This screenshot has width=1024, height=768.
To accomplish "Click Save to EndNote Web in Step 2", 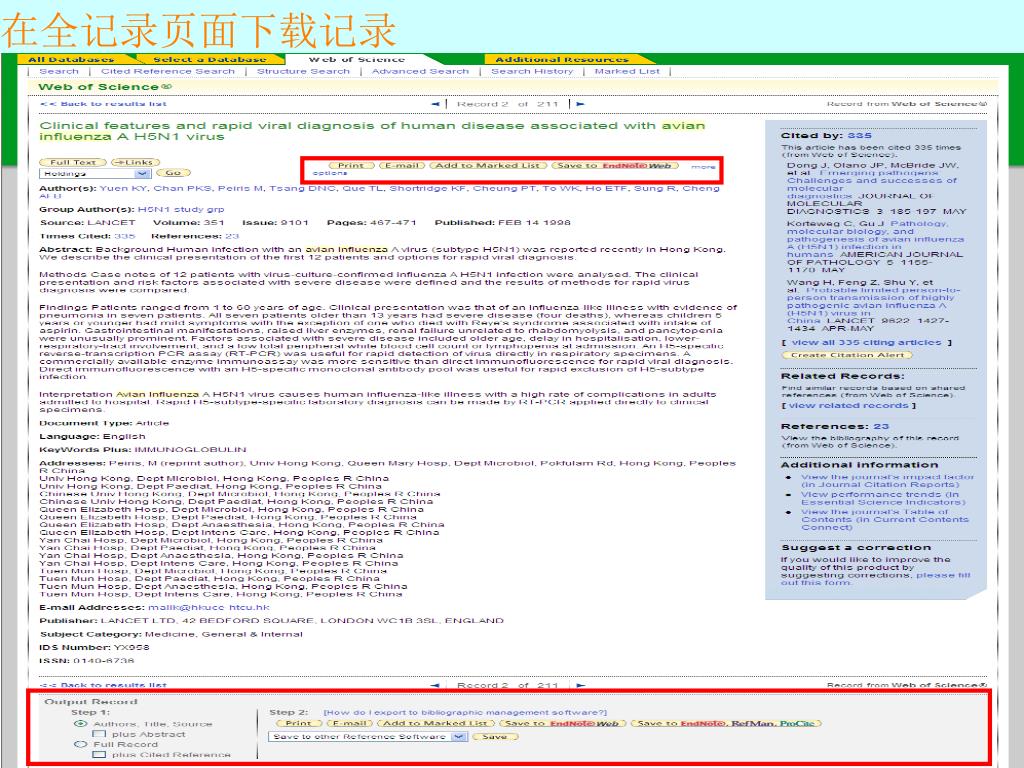I will click(562, 723).
